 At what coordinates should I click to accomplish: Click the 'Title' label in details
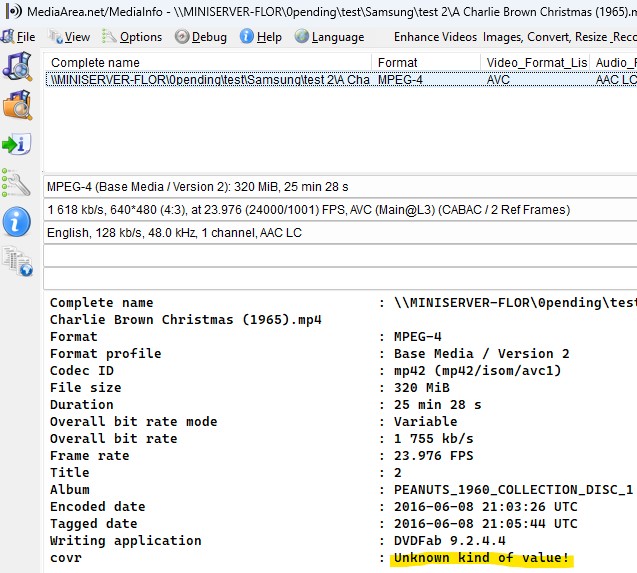(x=69, y=473)
